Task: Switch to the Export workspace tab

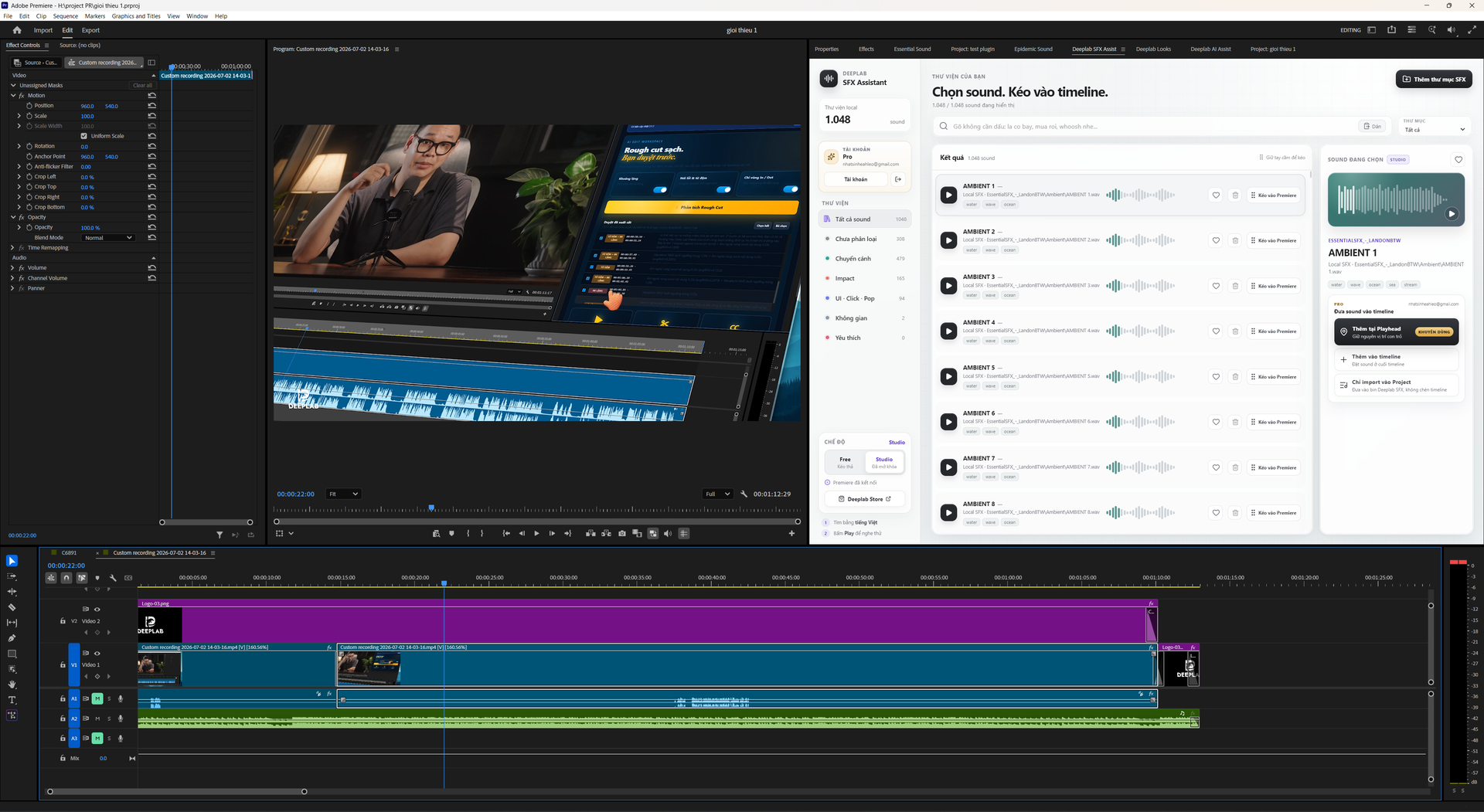Action: pyautogui.click(x=90, y=31)
